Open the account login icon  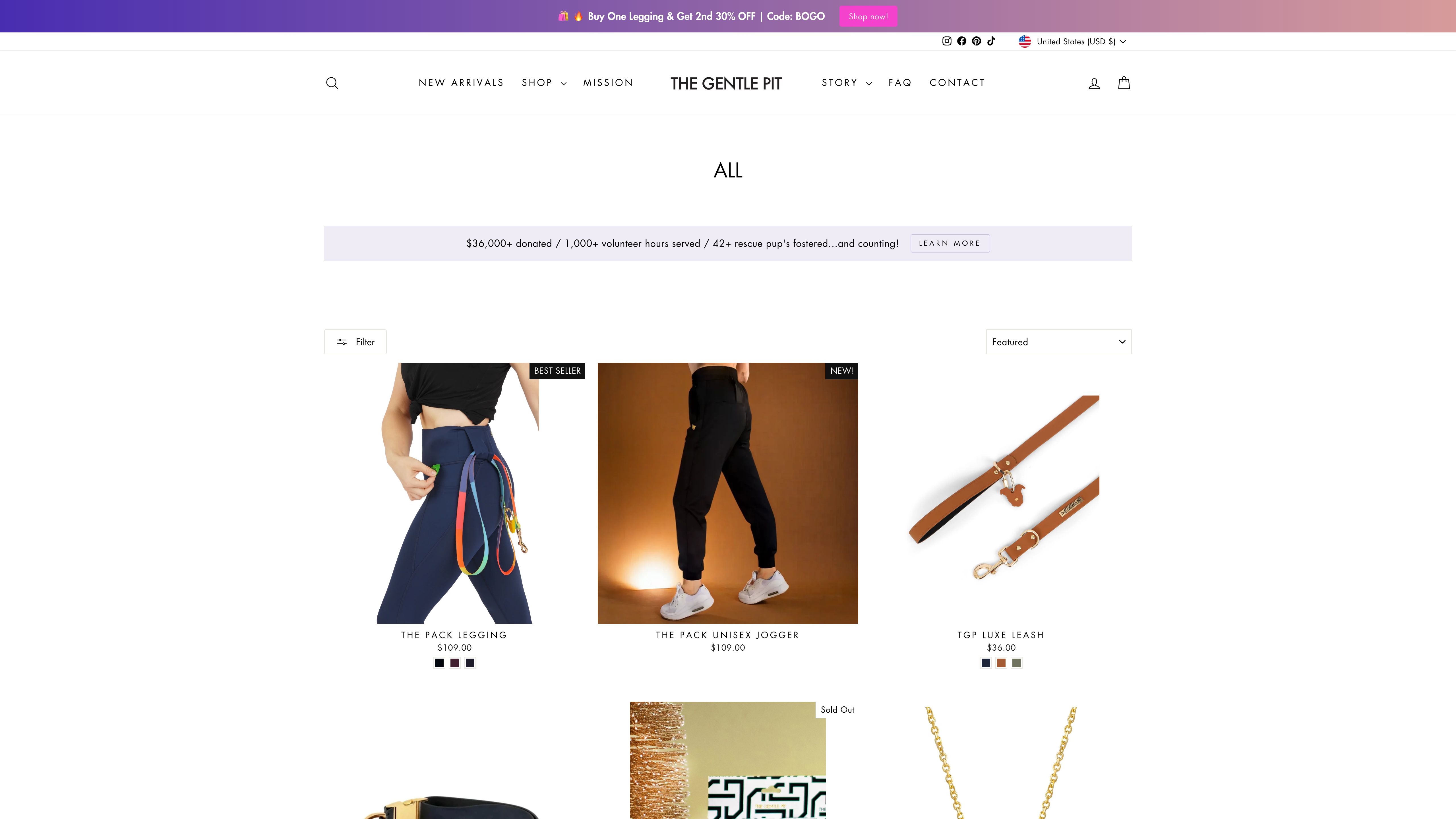pyautogui.click(x=1094, y=83)
